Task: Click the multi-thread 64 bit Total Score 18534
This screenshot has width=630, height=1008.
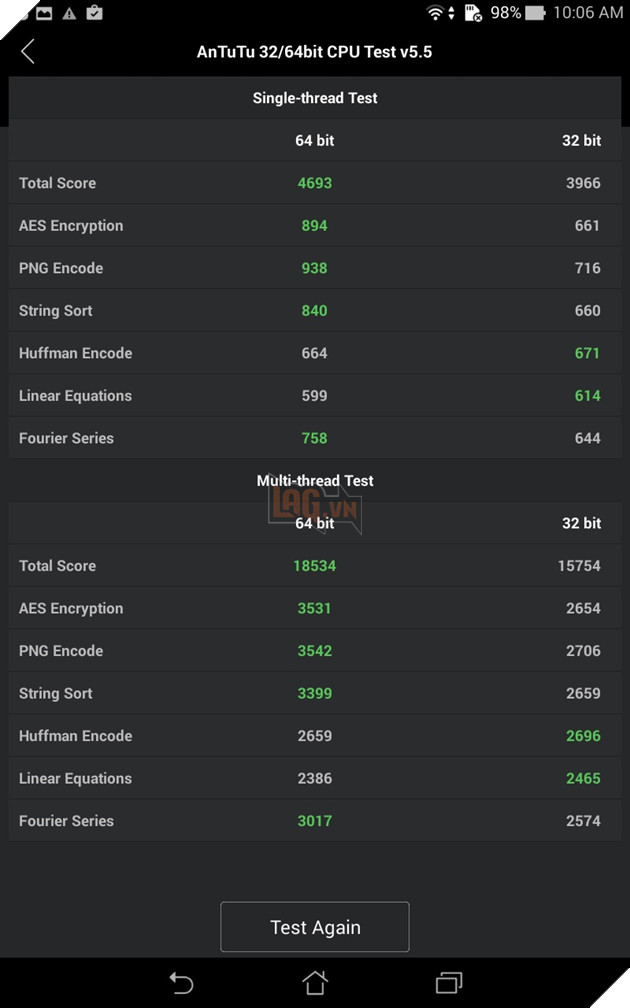Action: [x=314, y=566]
